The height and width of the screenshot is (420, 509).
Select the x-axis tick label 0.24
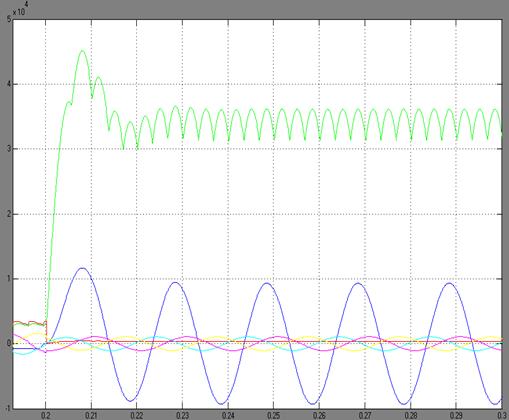pyautogui.click(x=228, y=415)
